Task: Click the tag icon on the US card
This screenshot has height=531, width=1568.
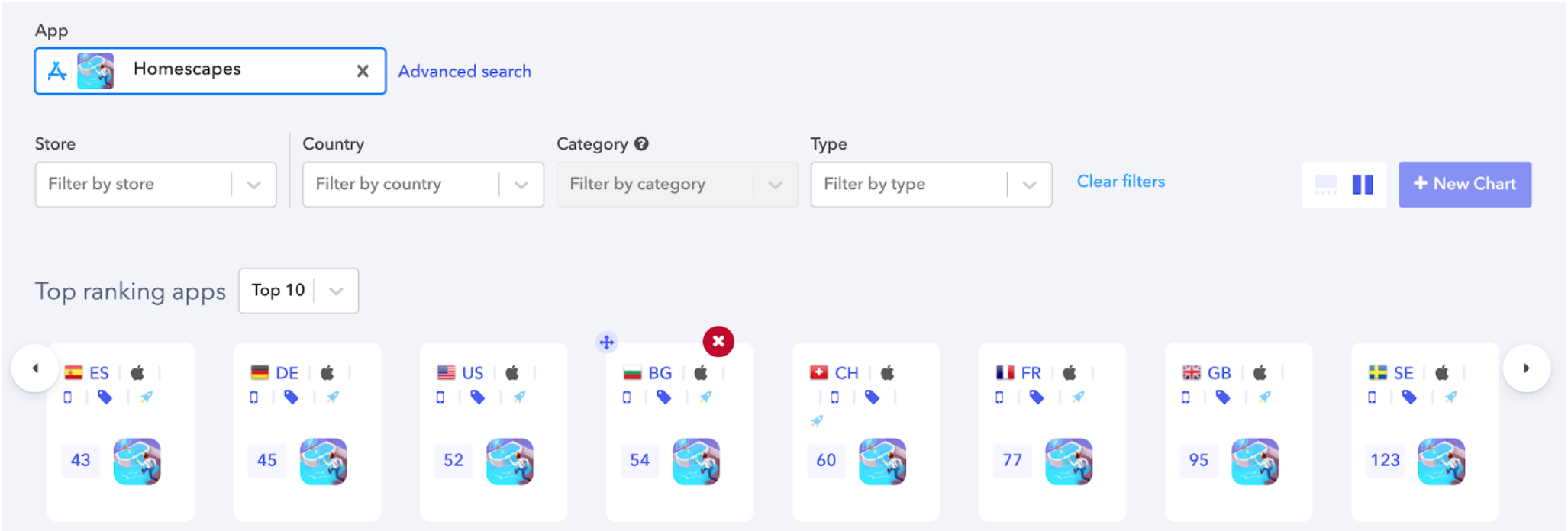Action: coord(477,397)
